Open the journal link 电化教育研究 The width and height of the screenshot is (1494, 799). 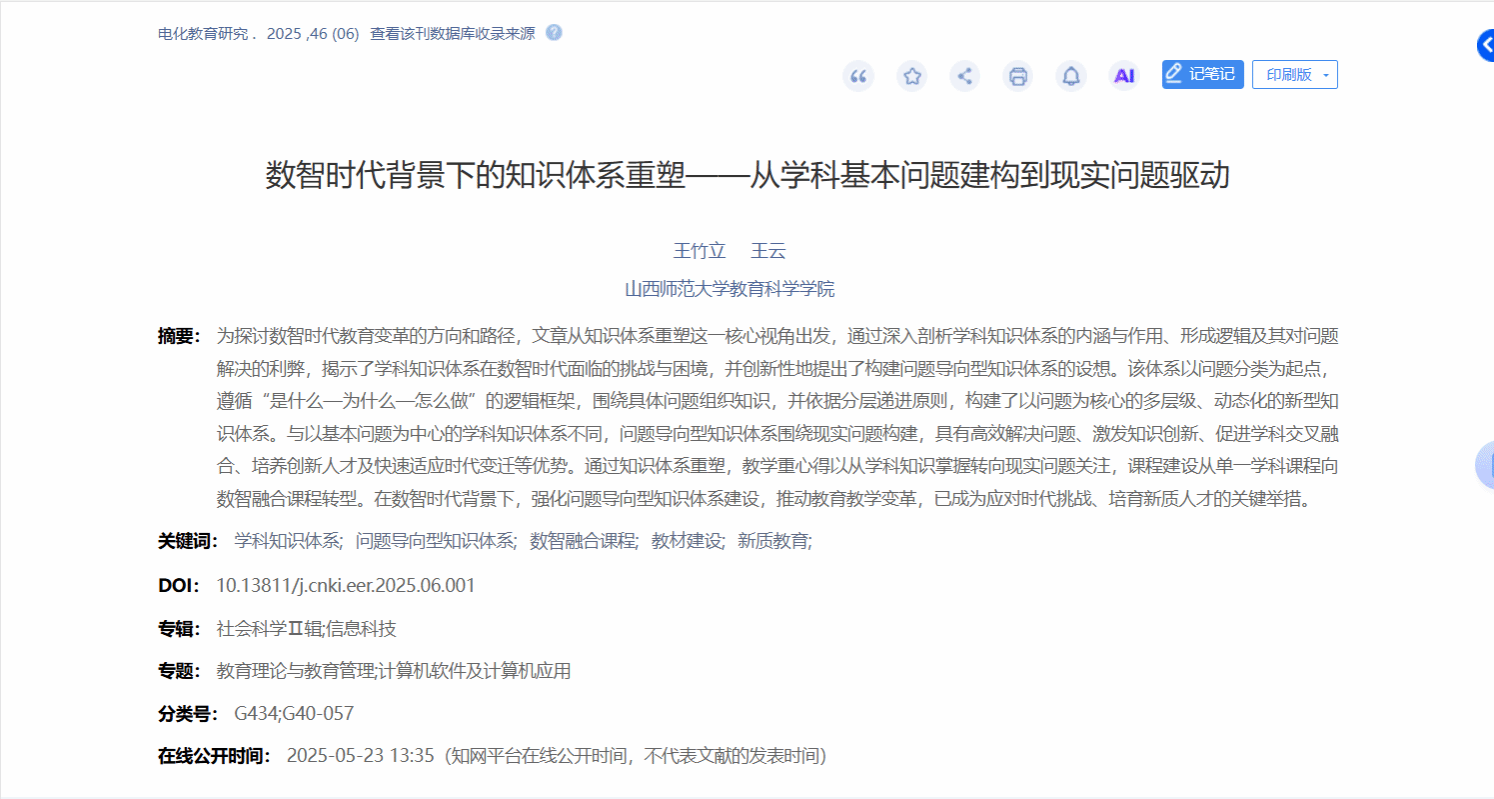(203, 33)
